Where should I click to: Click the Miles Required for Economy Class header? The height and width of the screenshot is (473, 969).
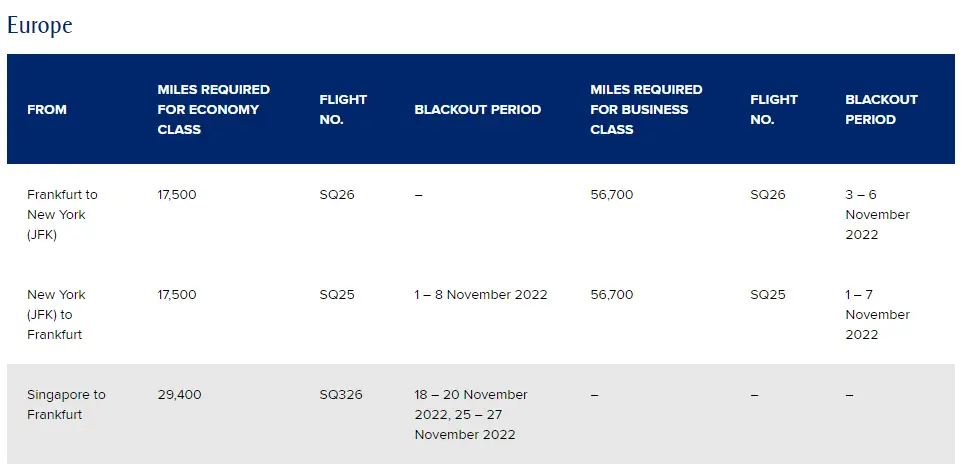tap(213, 109)
